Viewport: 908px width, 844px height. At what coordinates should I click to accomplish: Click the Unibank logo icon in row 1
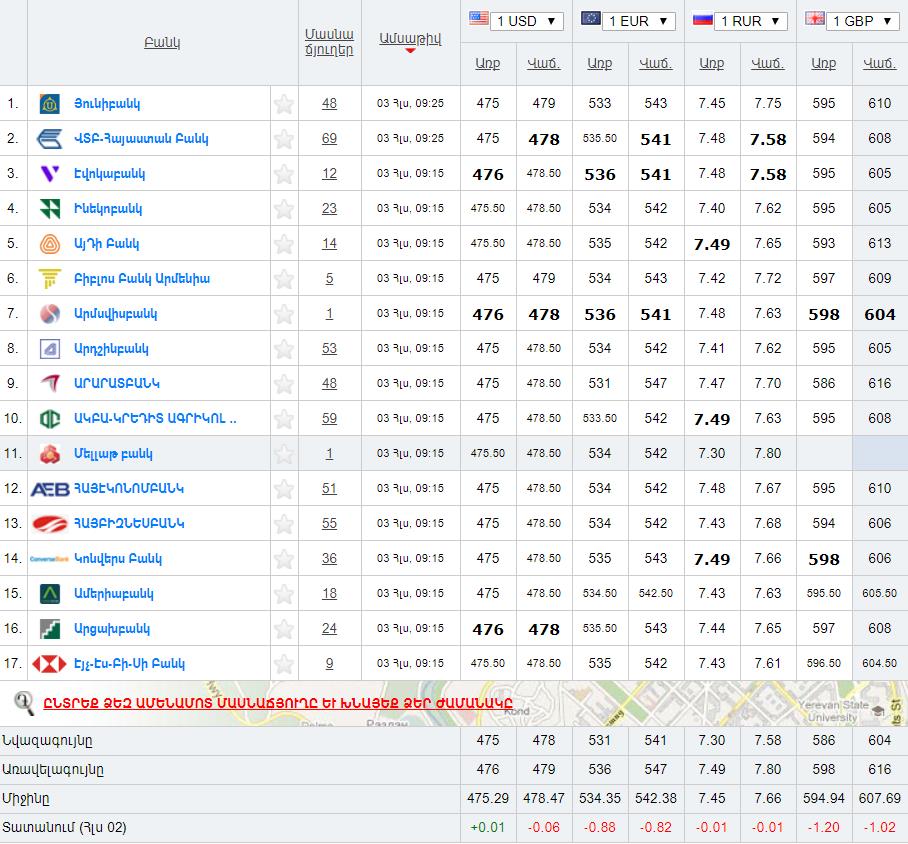(x=49, y=104)
